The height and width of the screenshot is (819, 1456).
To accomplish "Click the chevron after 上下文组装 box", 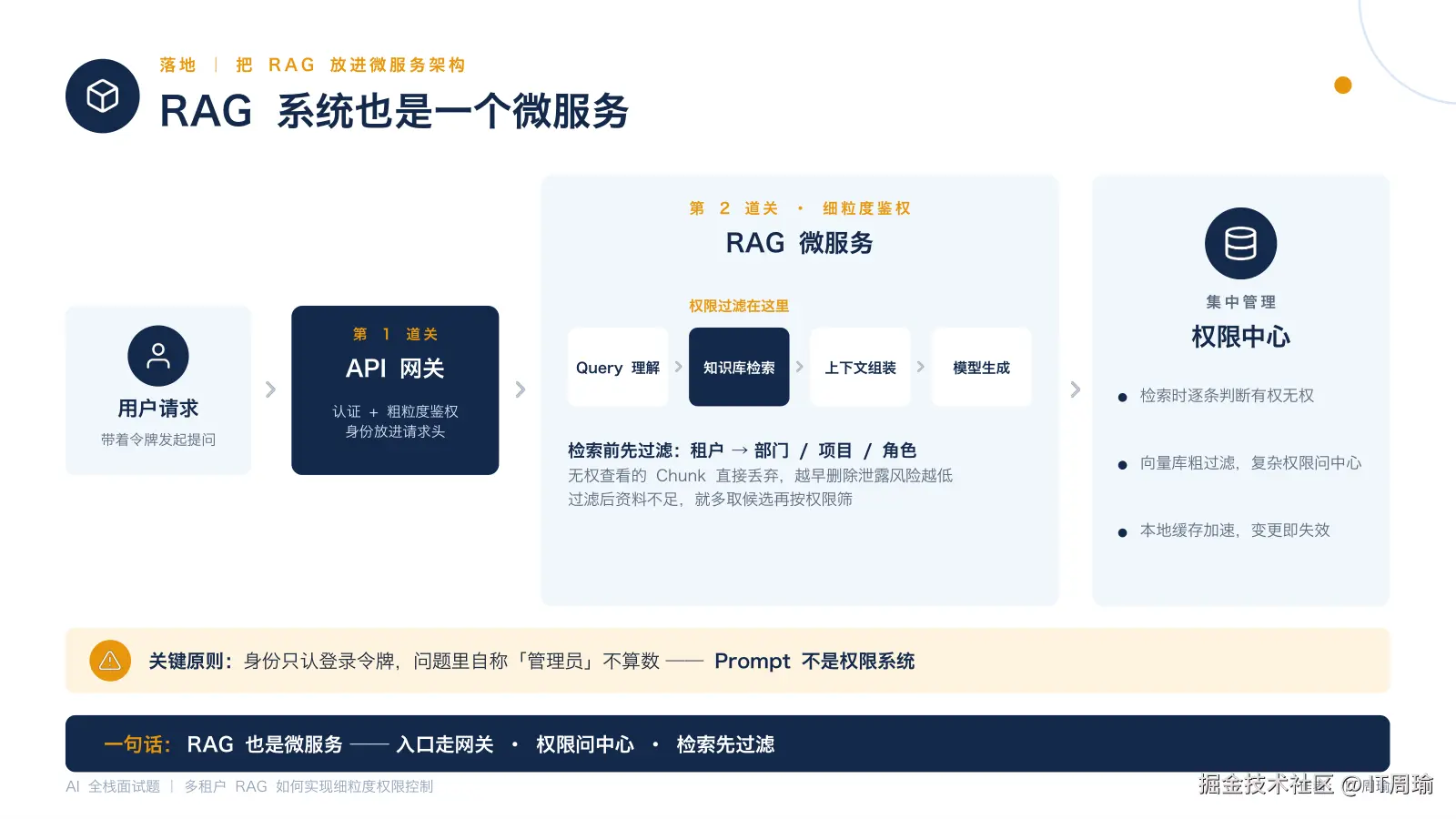I will (921, 367).
